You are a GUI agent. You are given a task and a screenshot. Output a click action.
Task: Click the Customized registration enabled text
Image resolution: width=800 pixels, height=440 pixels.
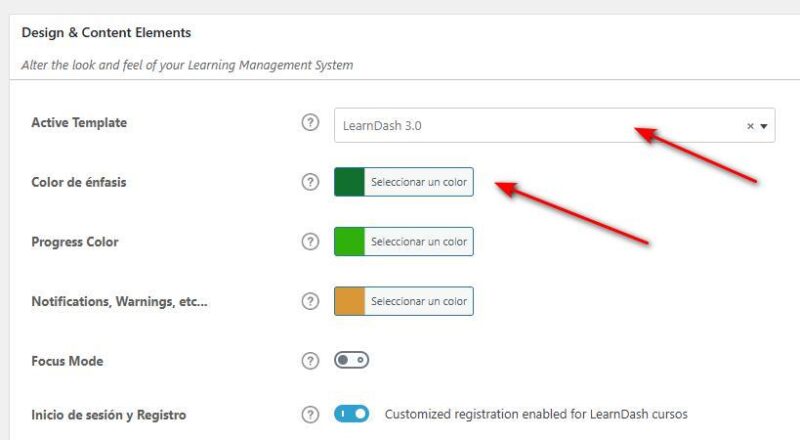pos(536,414)
